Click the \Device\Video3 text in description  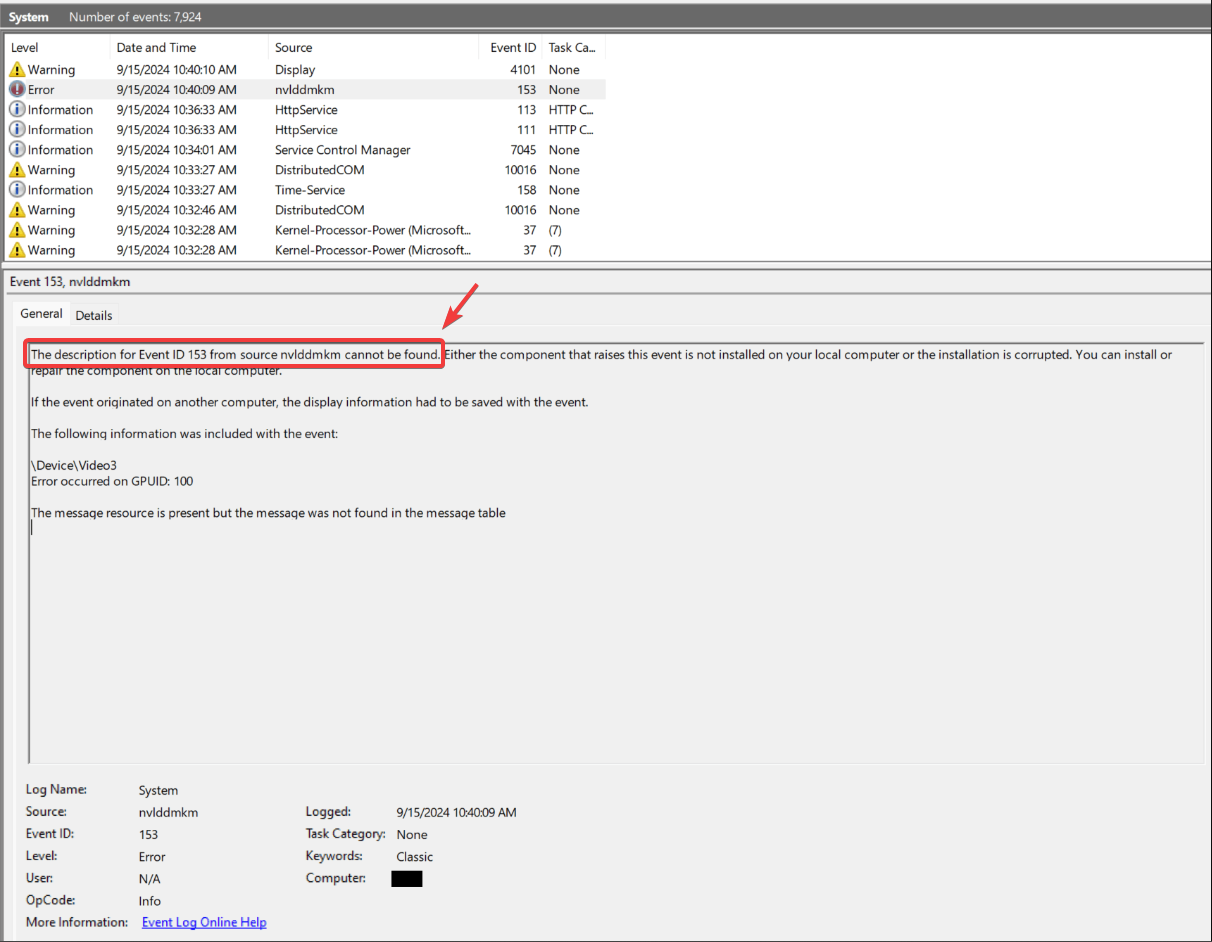tap(74, 466)
